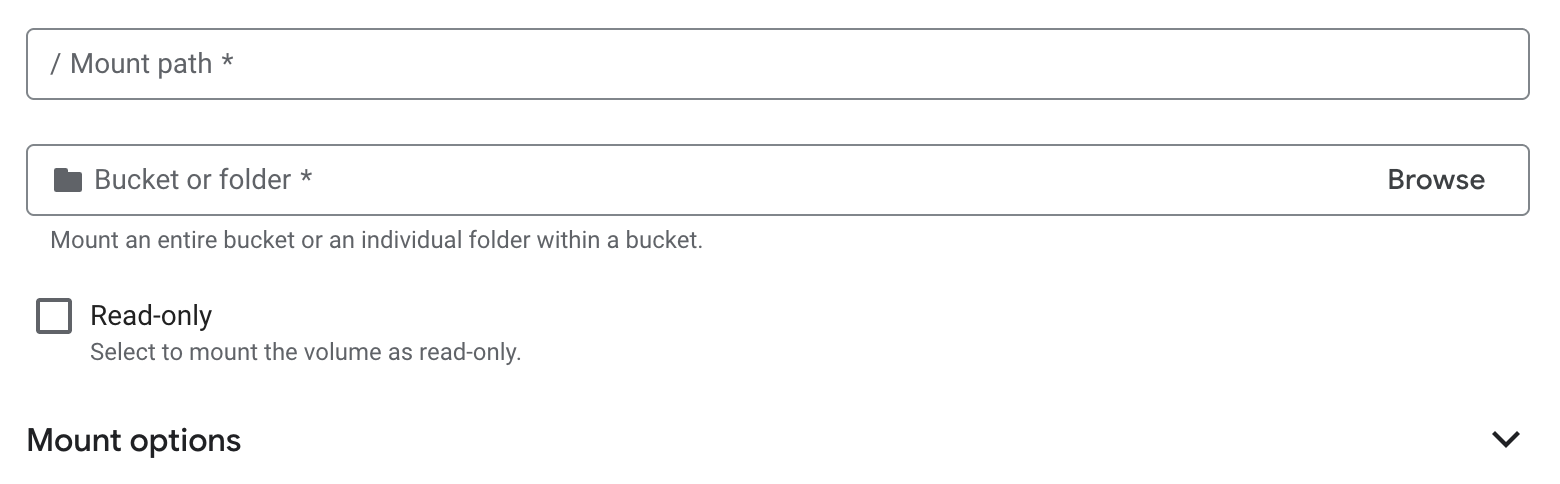Viewport: 1560px width, 484px height.
Task: Click the asterisk after Mount path
Action: 228,63
